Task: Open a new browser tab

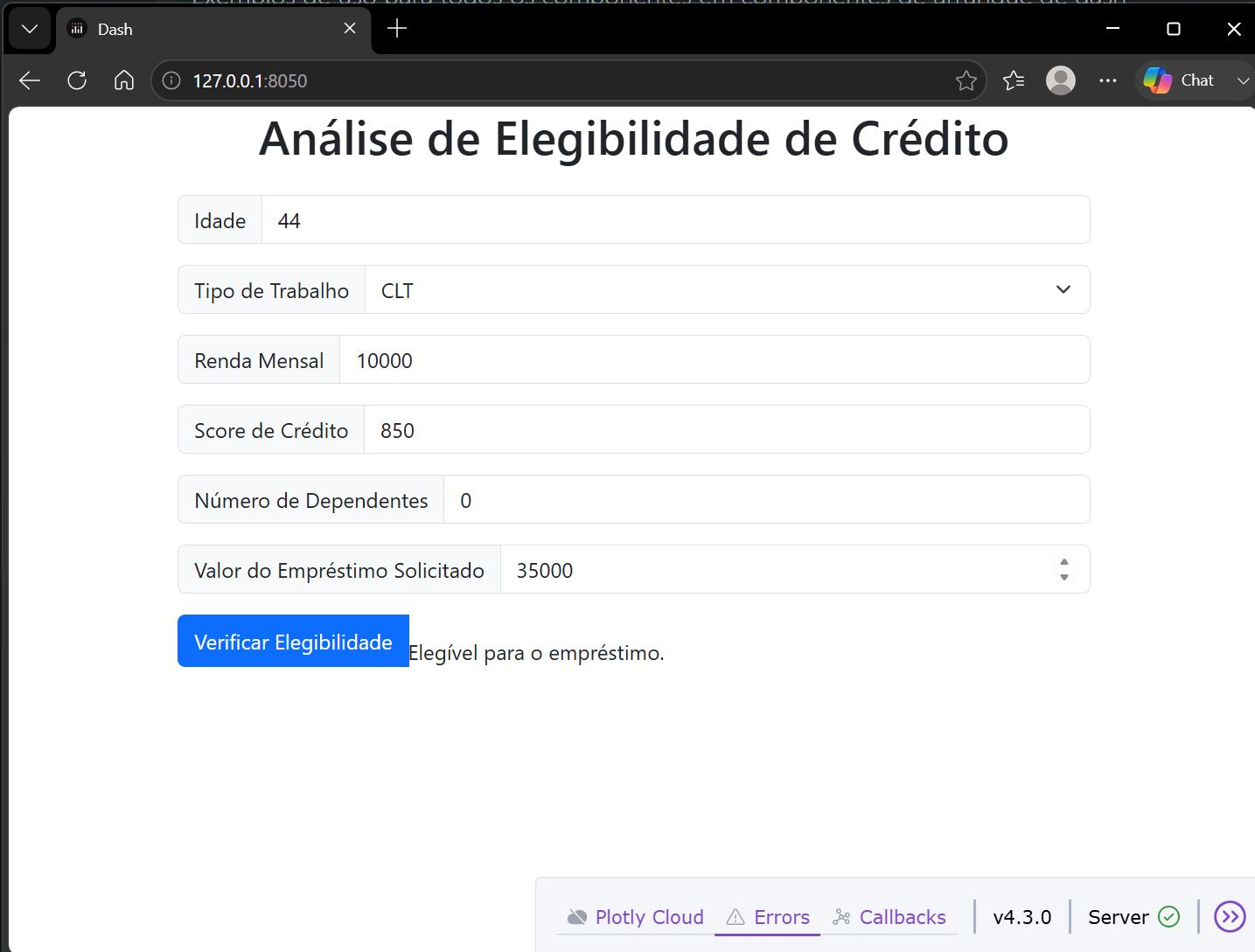Action: click(397, 29)
